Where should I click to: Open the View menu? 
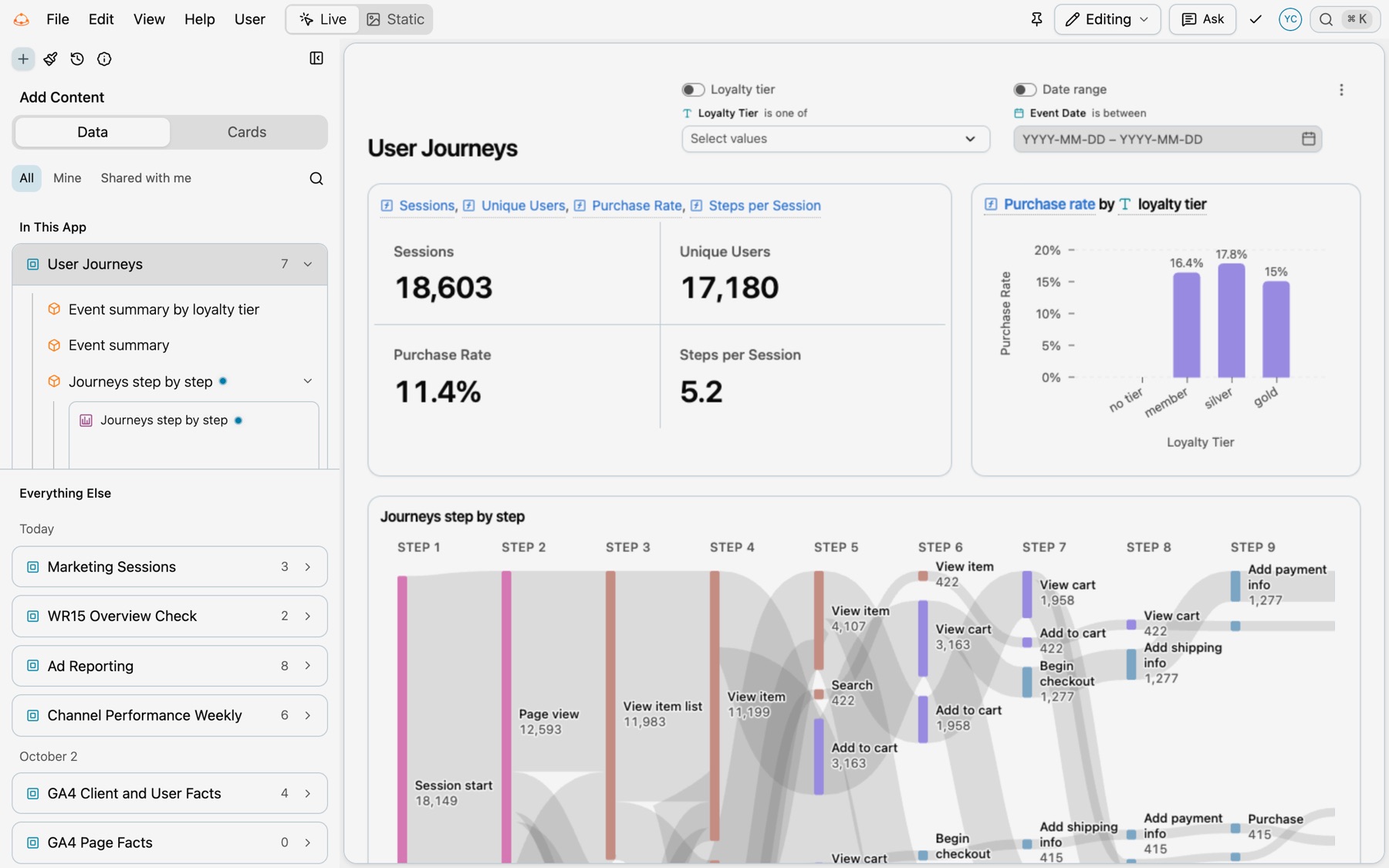149,19
